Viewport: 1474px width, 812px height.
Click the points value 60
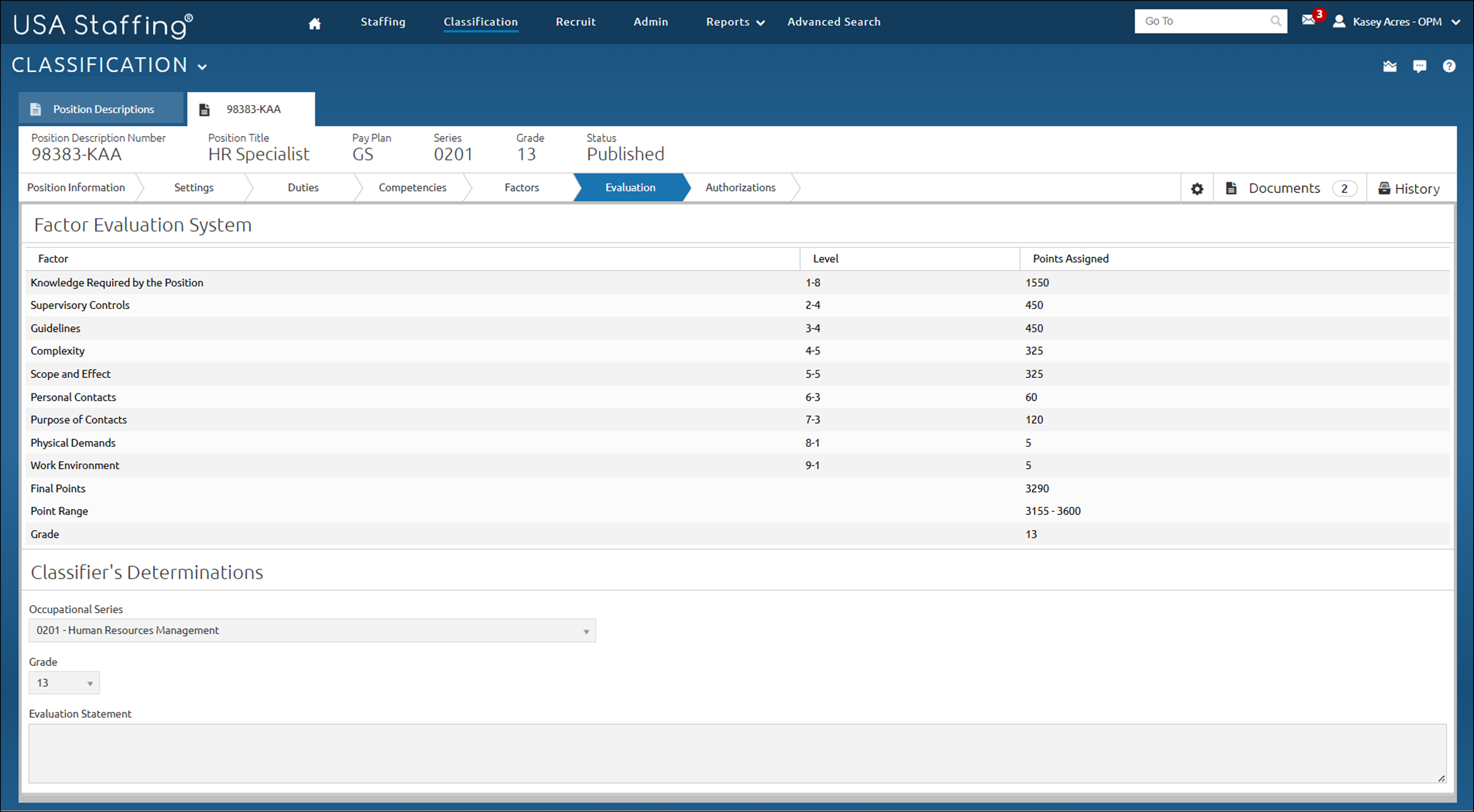tap(1031, 397)
